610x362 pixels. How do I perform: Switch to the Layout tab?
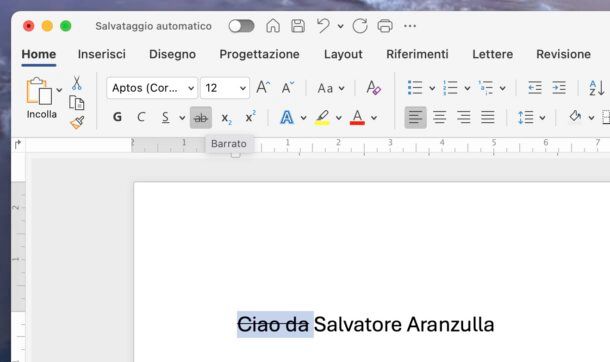click(x=343, y=54)
